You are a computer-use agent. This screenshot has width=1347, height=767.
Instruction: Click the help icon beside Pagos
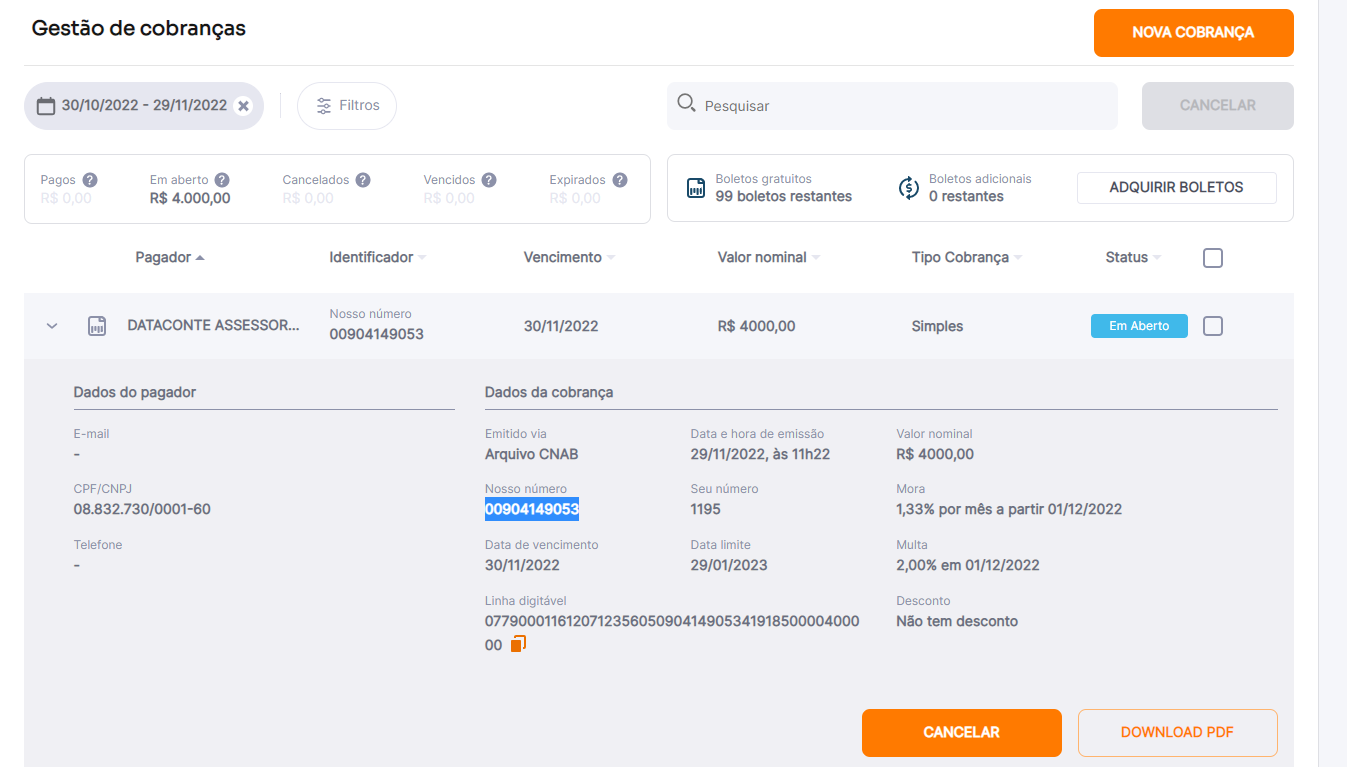[x=90, y=180]
